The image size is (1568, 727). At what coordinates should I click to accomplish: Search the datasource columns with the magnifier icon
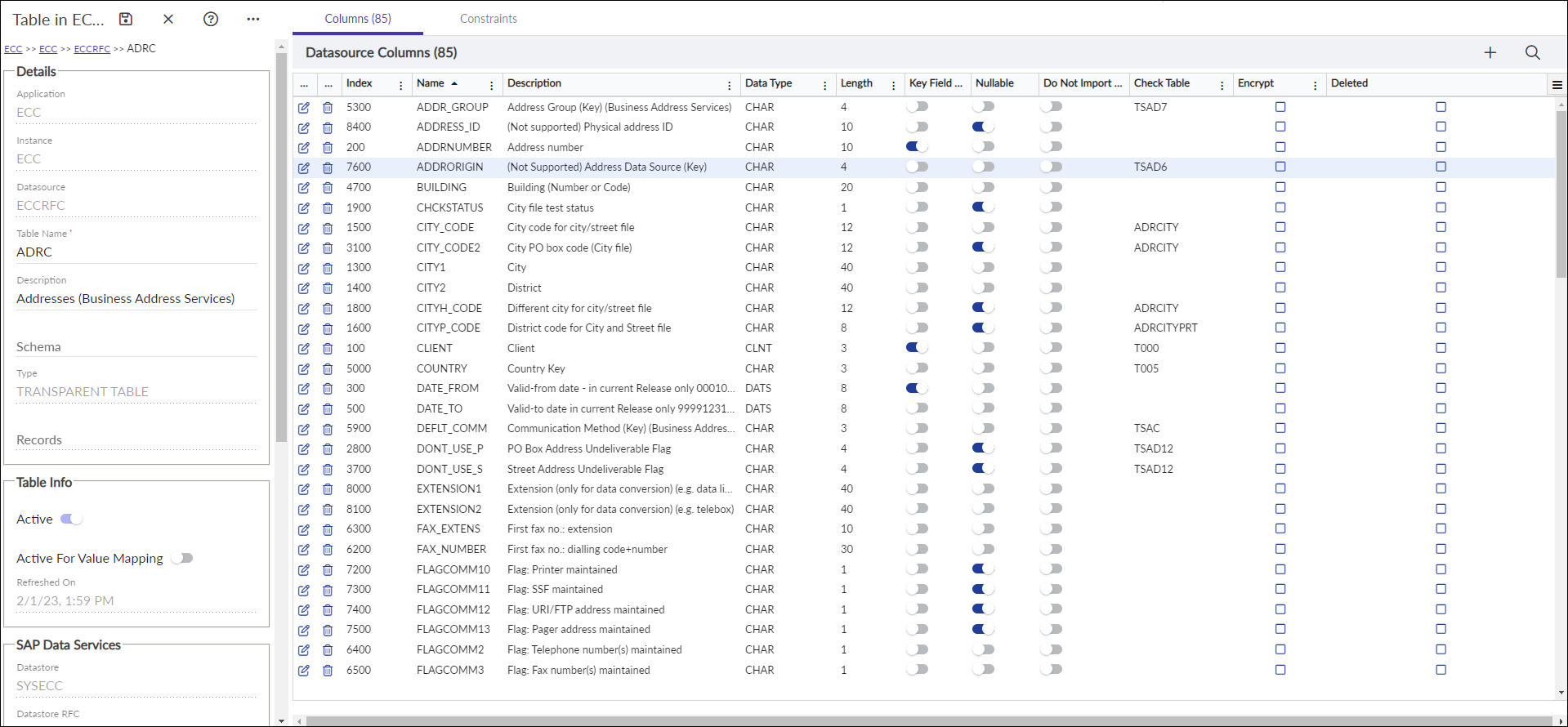tap(1533, 52)
